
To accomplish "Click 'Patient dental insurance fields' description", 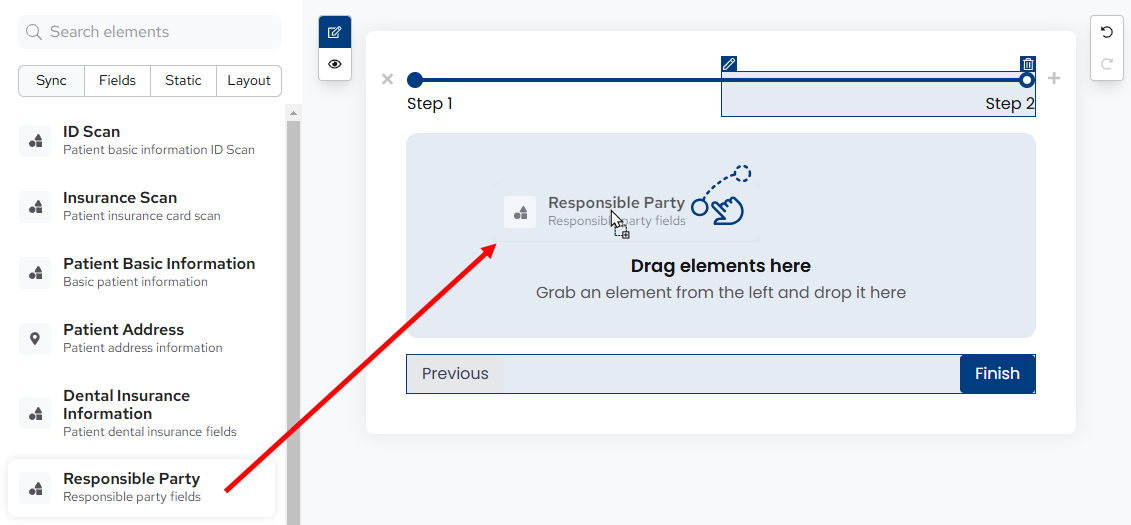I will (x=149, y=432).
